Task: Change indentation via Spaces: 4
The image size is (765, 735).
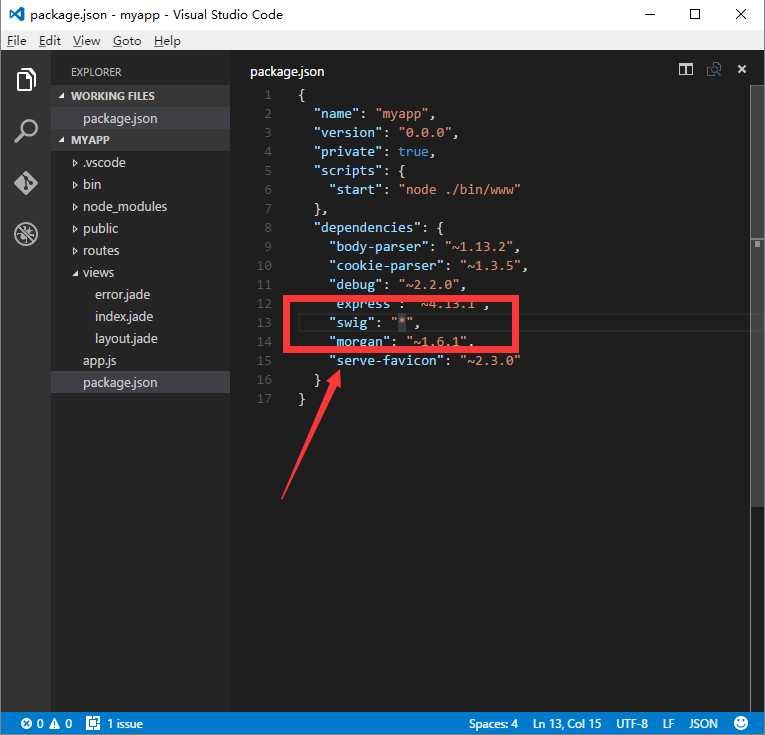Action: (x=493, y=723)
